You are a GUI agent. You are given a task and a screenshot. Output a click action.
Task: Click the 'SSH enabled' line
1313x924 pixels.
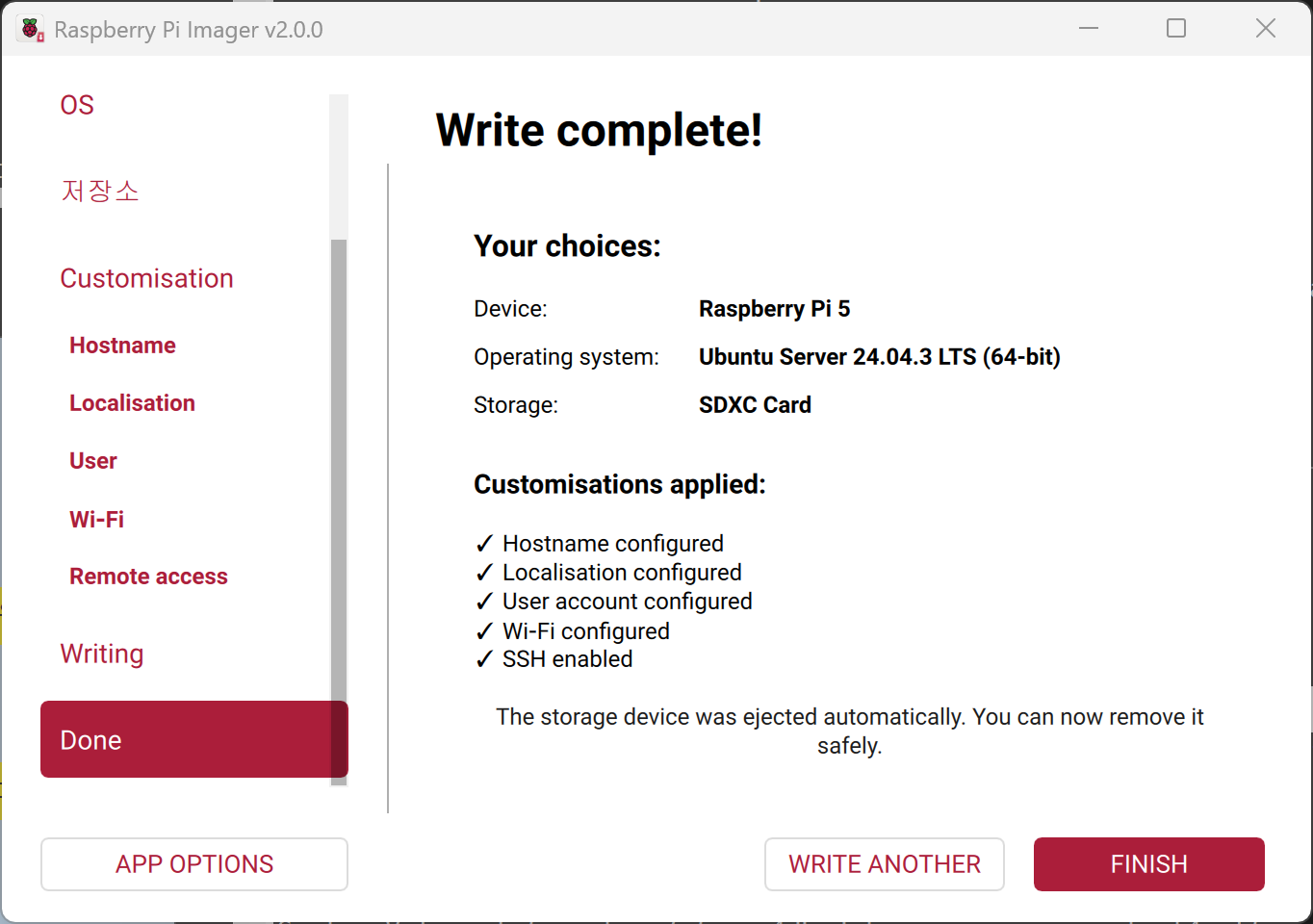554,659
